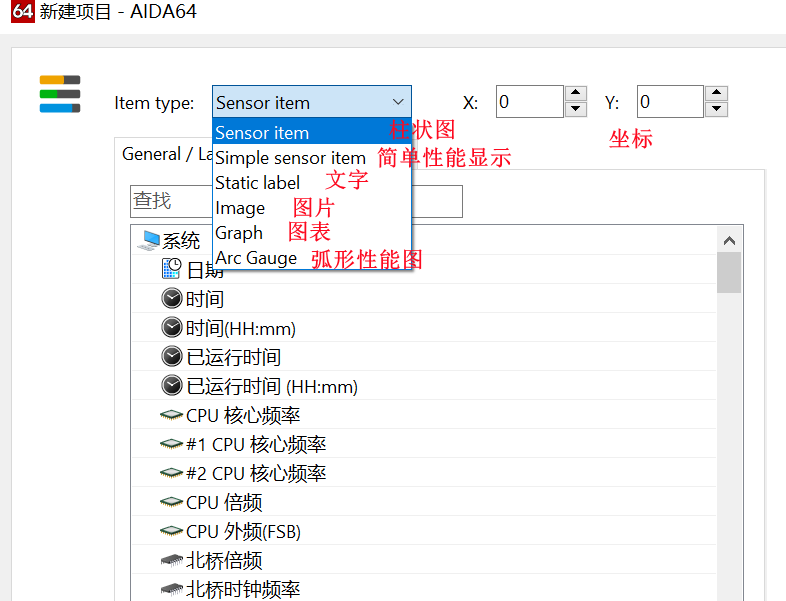Click the scroll-up arrow of the sensor list
The width and height of the screenshot is (786, 601).
pyautogui.click(x=729, y=241)
